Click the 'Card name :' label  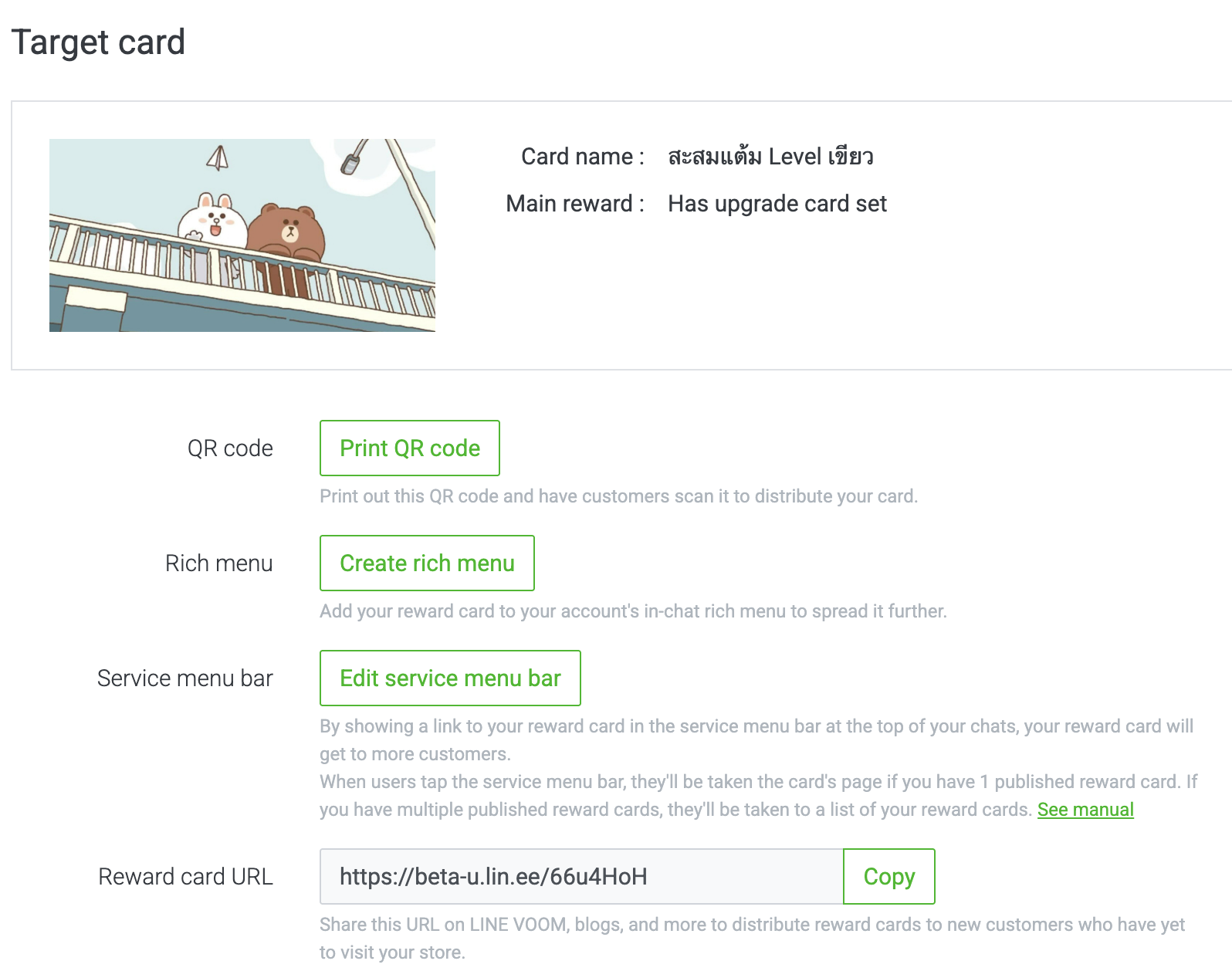click(x=582, y=157)
